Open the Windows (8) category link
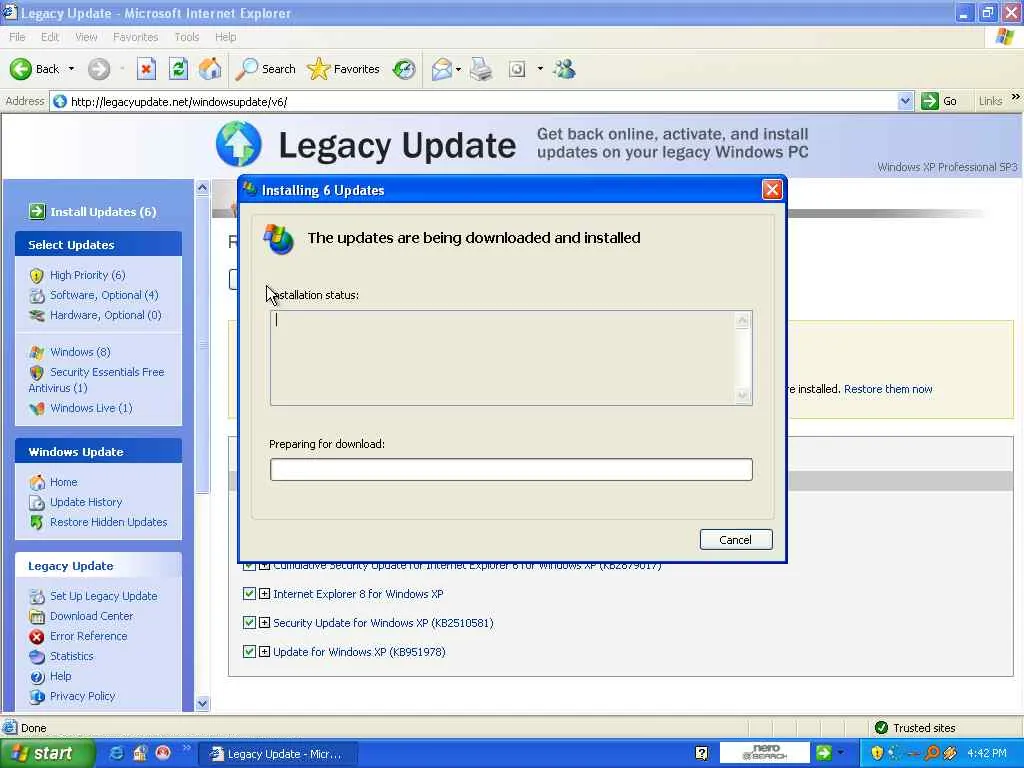 (x=80, y=352)
